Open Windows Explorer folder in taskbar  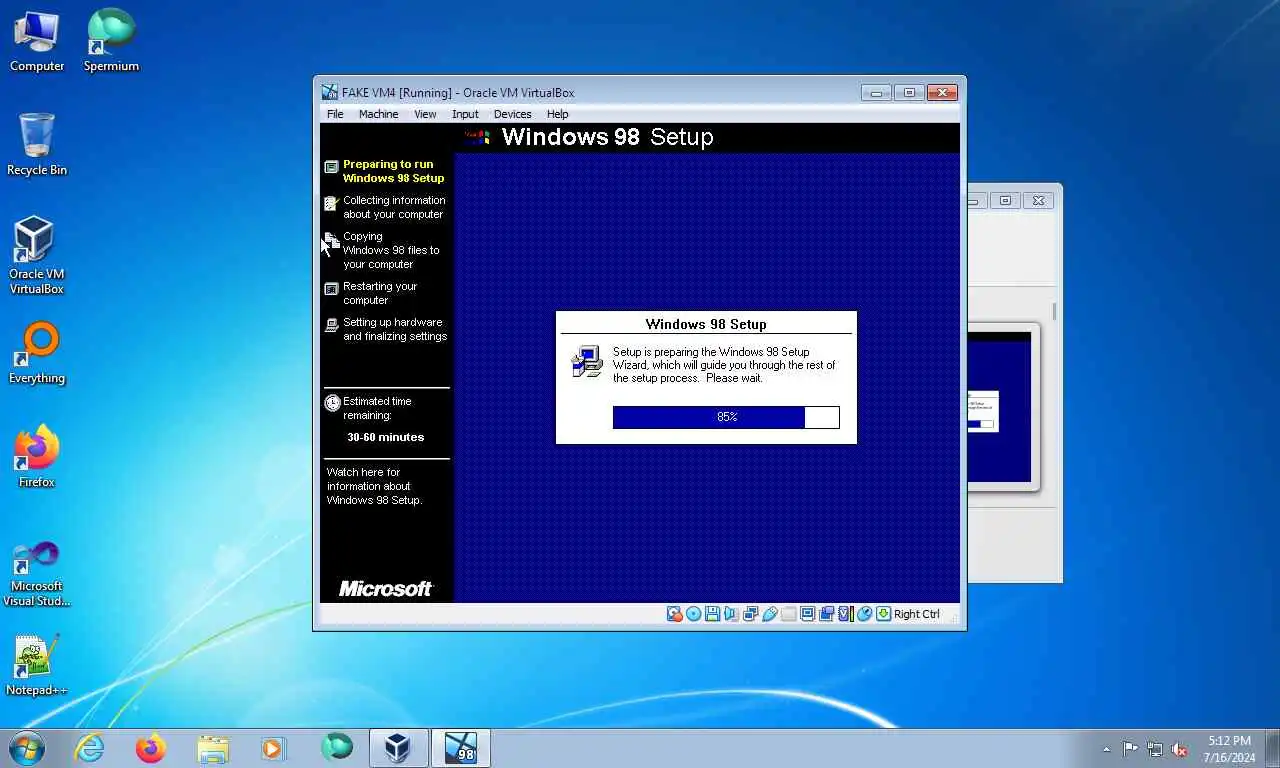pyautogui.click(x=212, y=748)
